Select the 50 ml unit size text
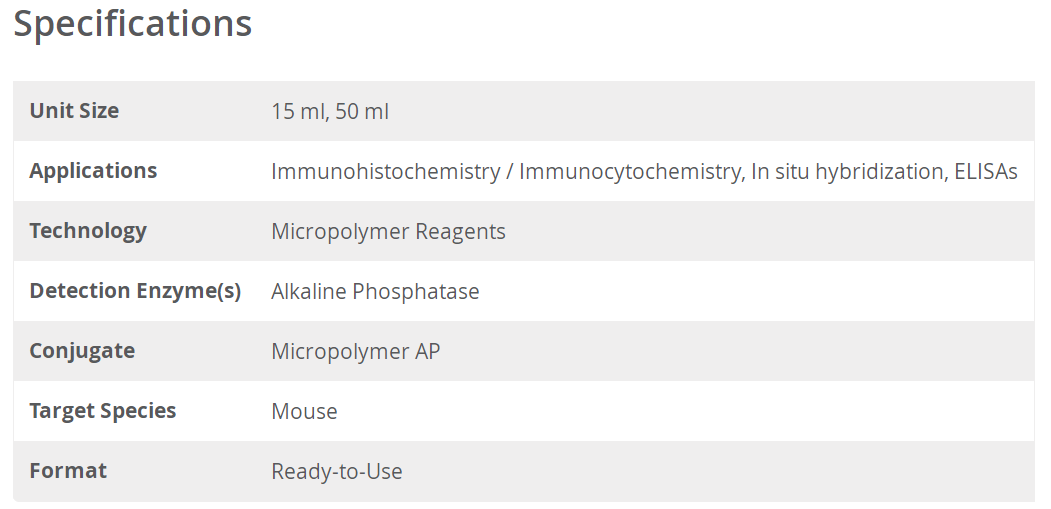 coord(362,112)
